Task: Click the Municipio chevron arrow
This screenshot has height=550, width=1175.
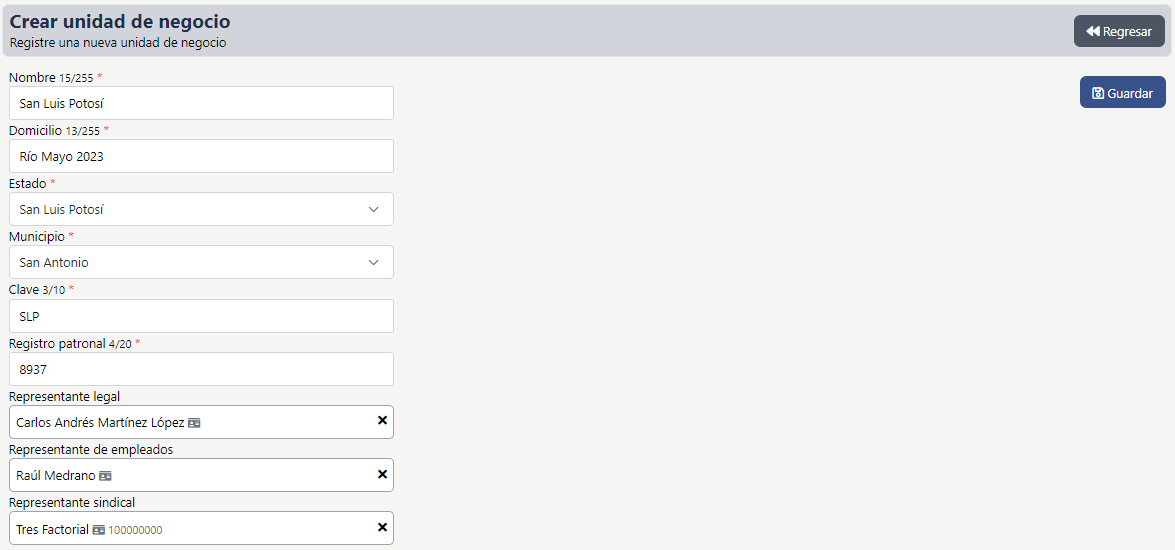Action: click(374, 262)
